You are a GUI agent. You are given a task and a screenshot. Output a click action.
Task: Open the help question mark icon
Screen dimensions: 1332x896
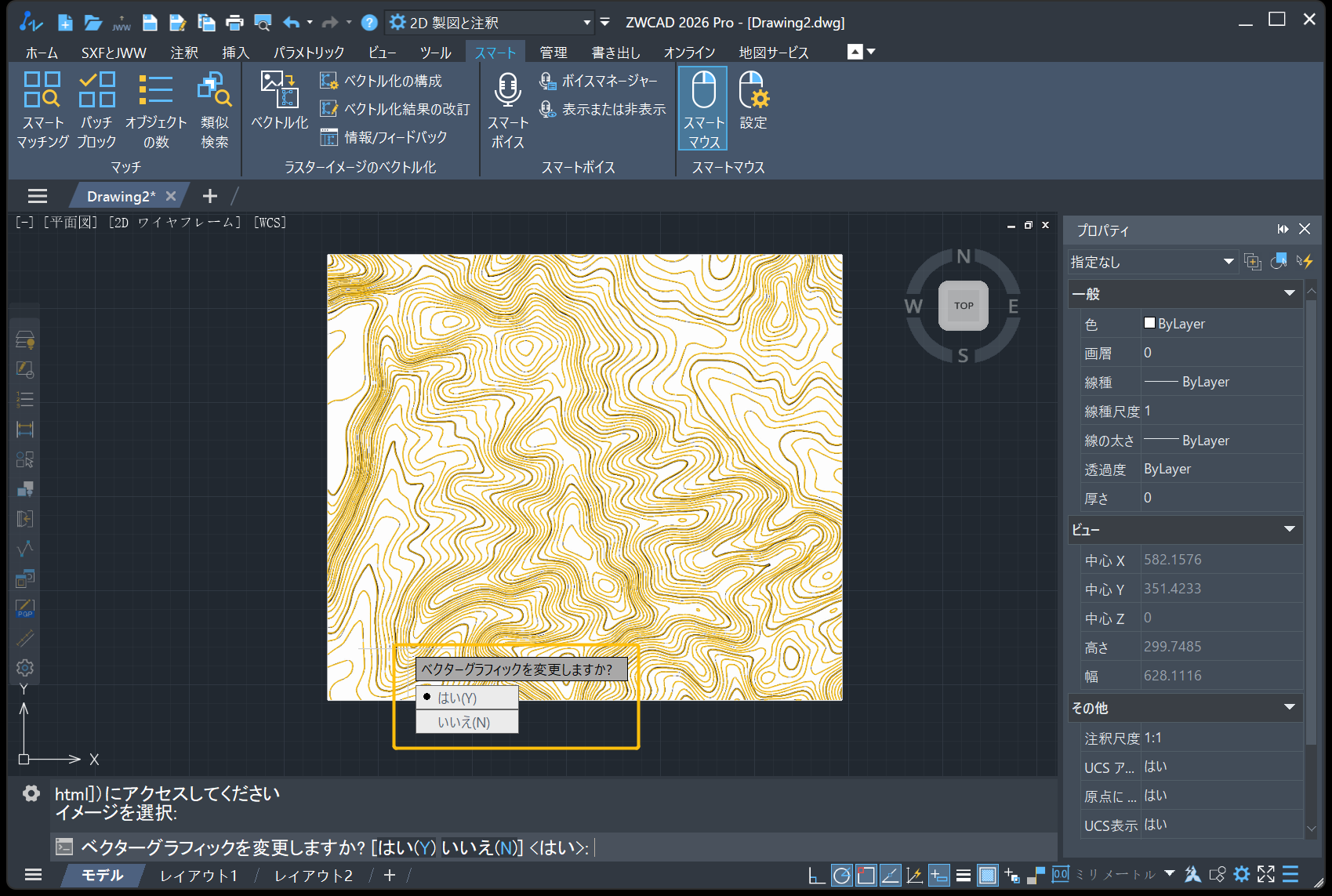click(369, 23)
